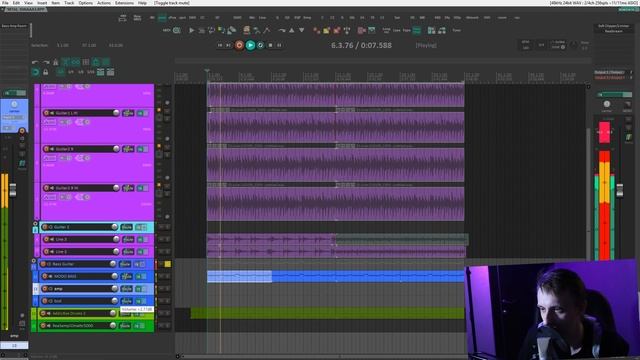This screenshot has width=640, height=360.
Task: Click the volume knob on the Bass Guitar track
Action: click(113, 264)
